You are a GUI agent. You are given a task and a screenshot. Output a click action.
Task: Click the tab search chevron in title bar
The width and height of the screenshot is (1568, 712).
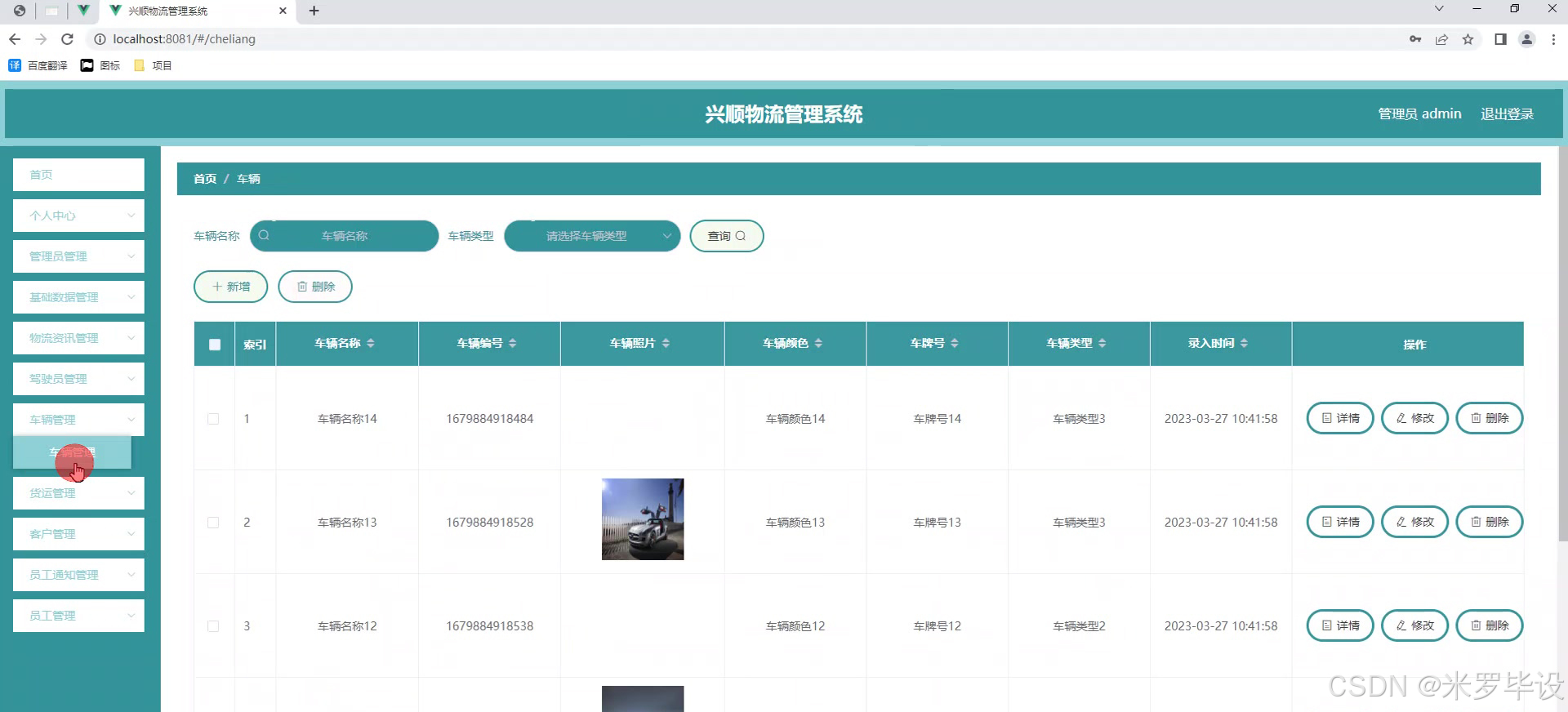(1439, 9)
